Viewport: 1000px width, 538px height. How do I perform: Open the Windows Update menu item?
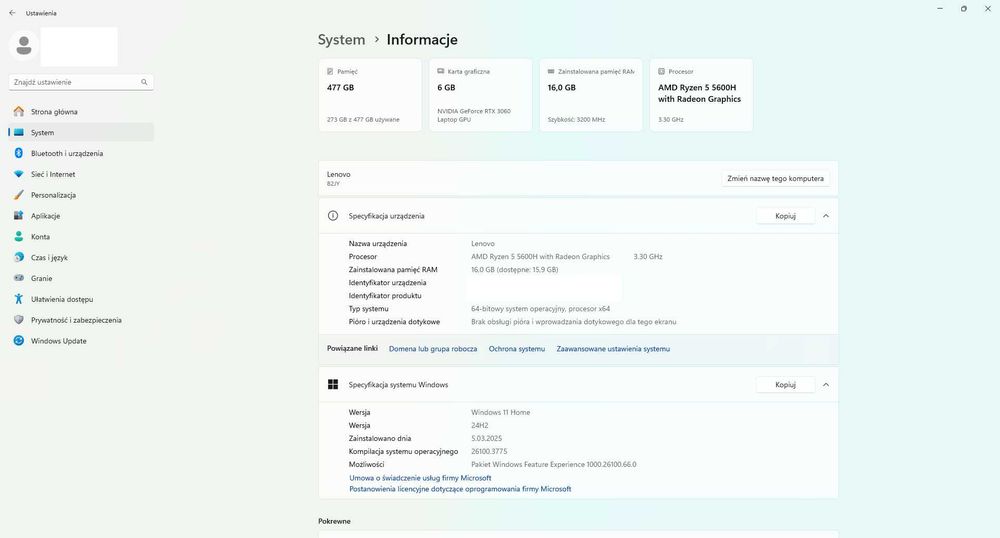coord(81,341)
